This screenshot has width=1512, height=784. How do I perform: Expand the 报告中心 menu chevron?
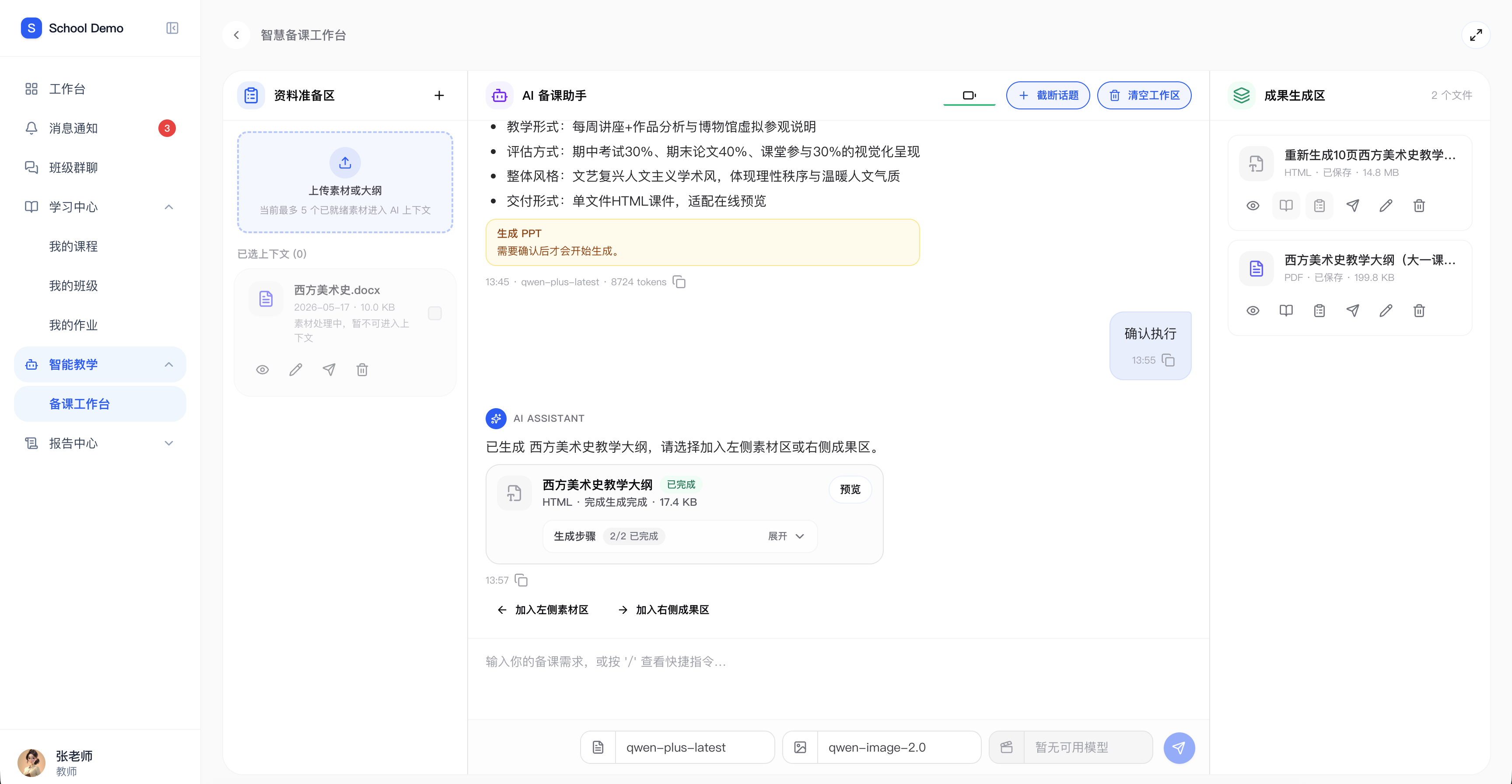[169, 444]
